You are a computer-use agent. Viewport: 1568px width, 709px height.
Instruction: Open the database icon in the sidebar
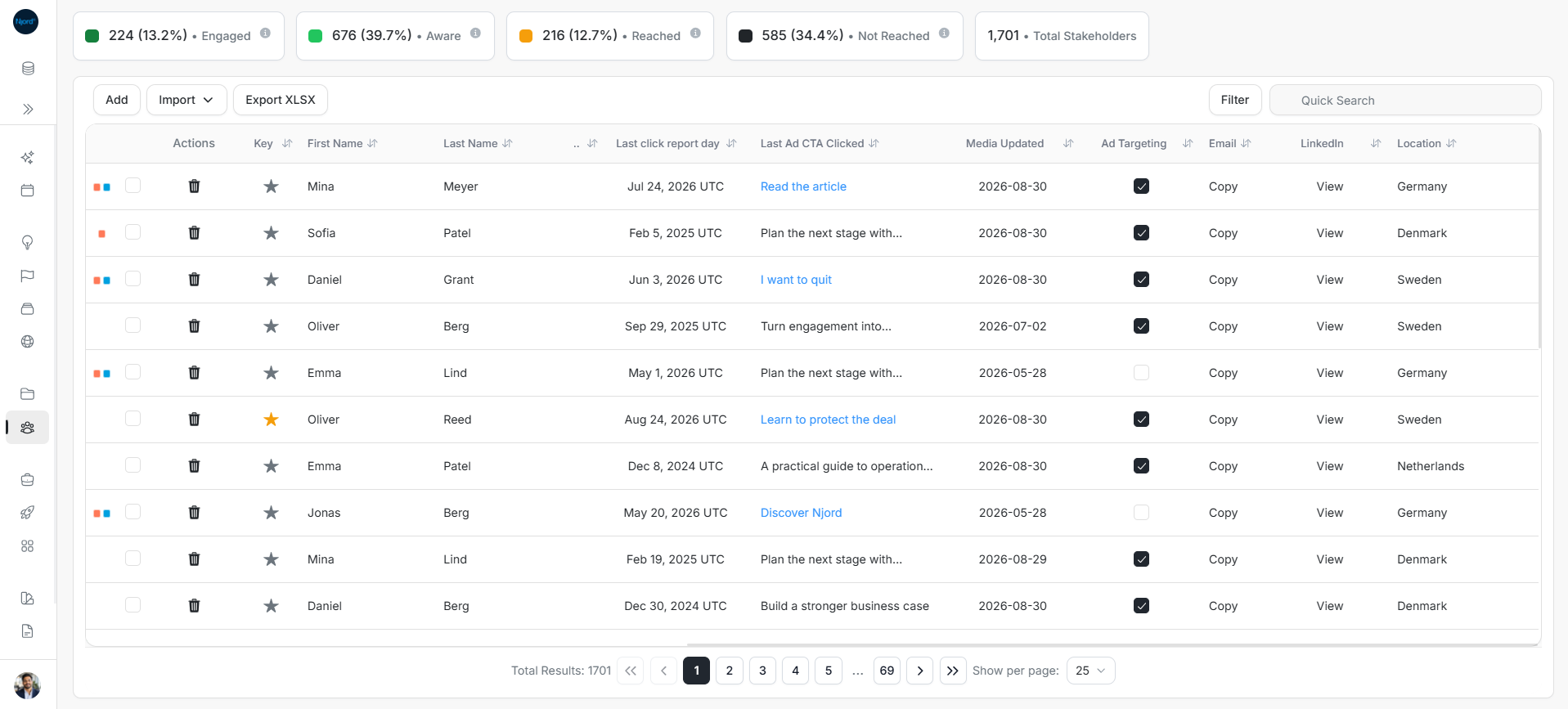pos(28,69)
